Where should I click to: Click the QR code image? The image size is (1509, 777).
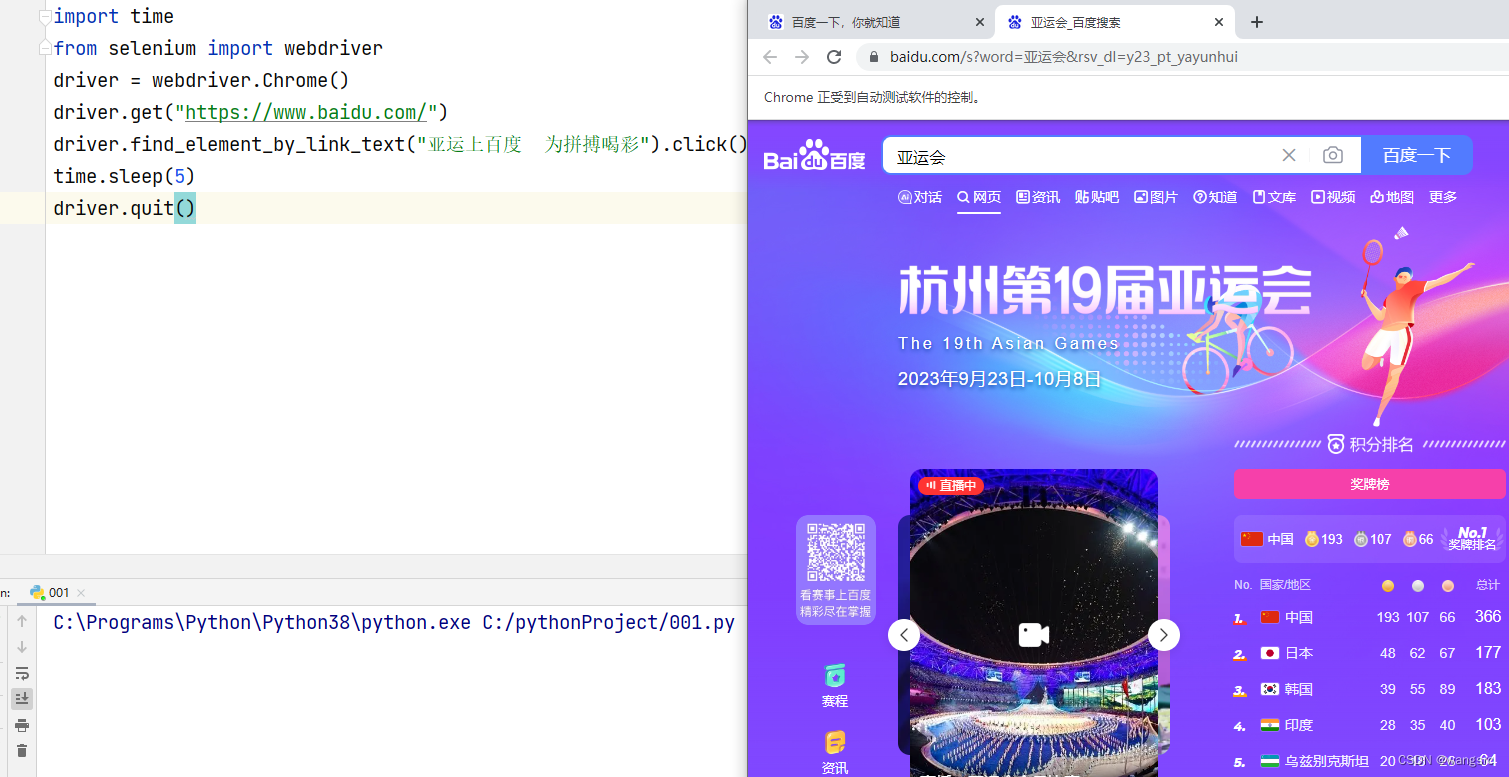[x=836, y=552]
